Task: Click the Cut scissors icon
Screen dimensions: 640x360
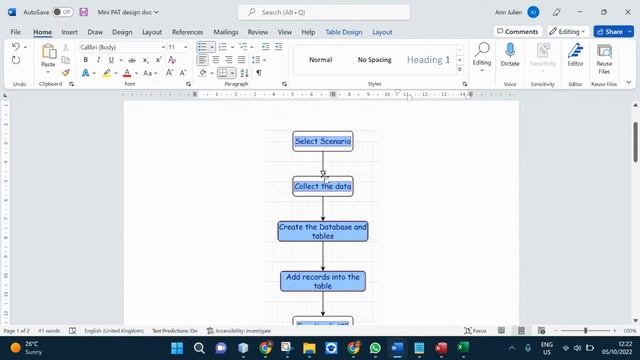Action: pyautogui.click(x=65, y=48)
